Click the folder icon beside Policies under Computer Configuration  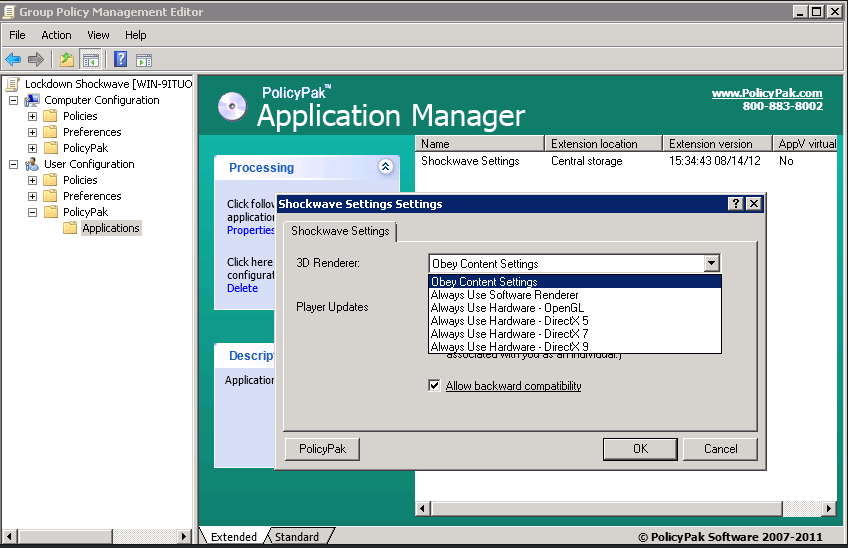(x=50, y=116)
